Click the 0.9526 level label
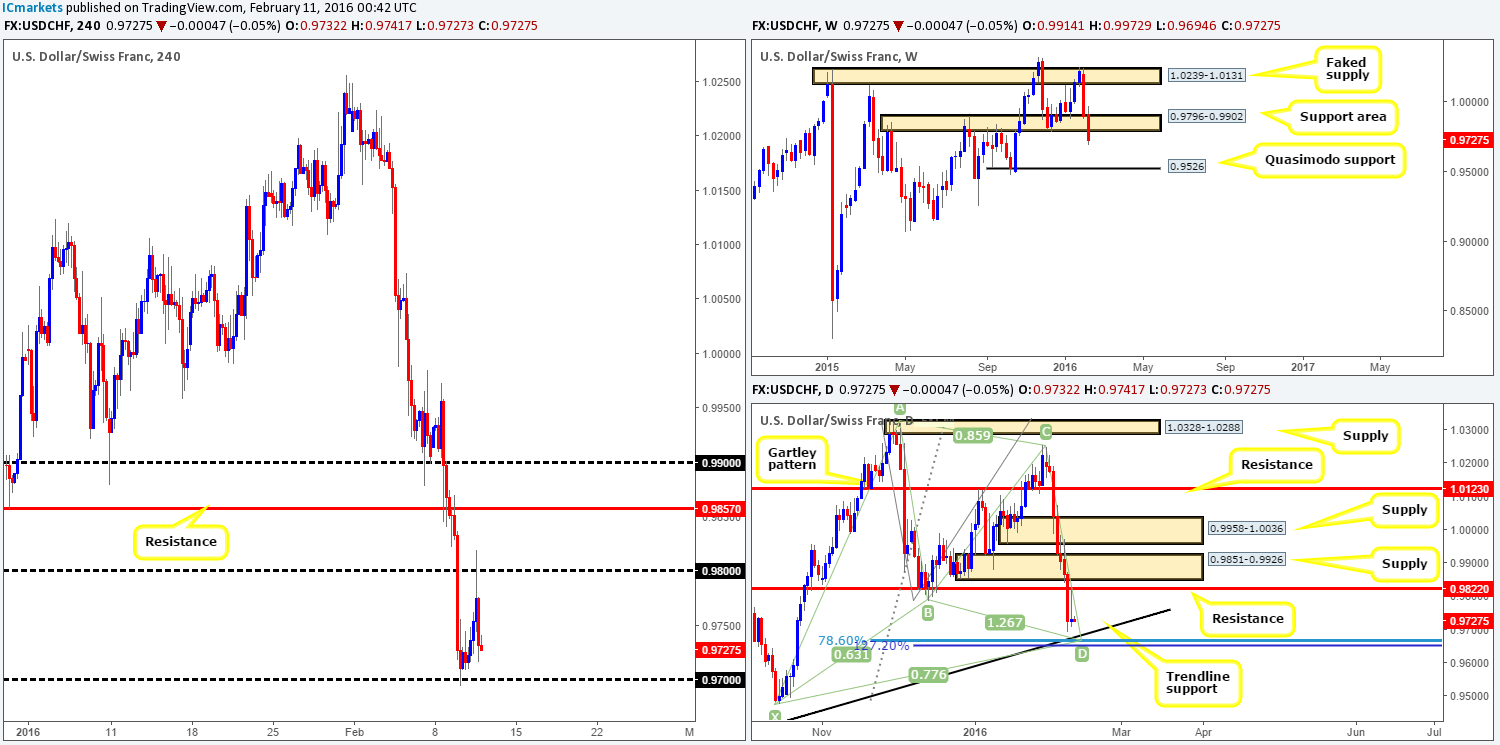The height and width of the screenshot is (745, 1500). pyautogui.click(x=1188, y=167)
